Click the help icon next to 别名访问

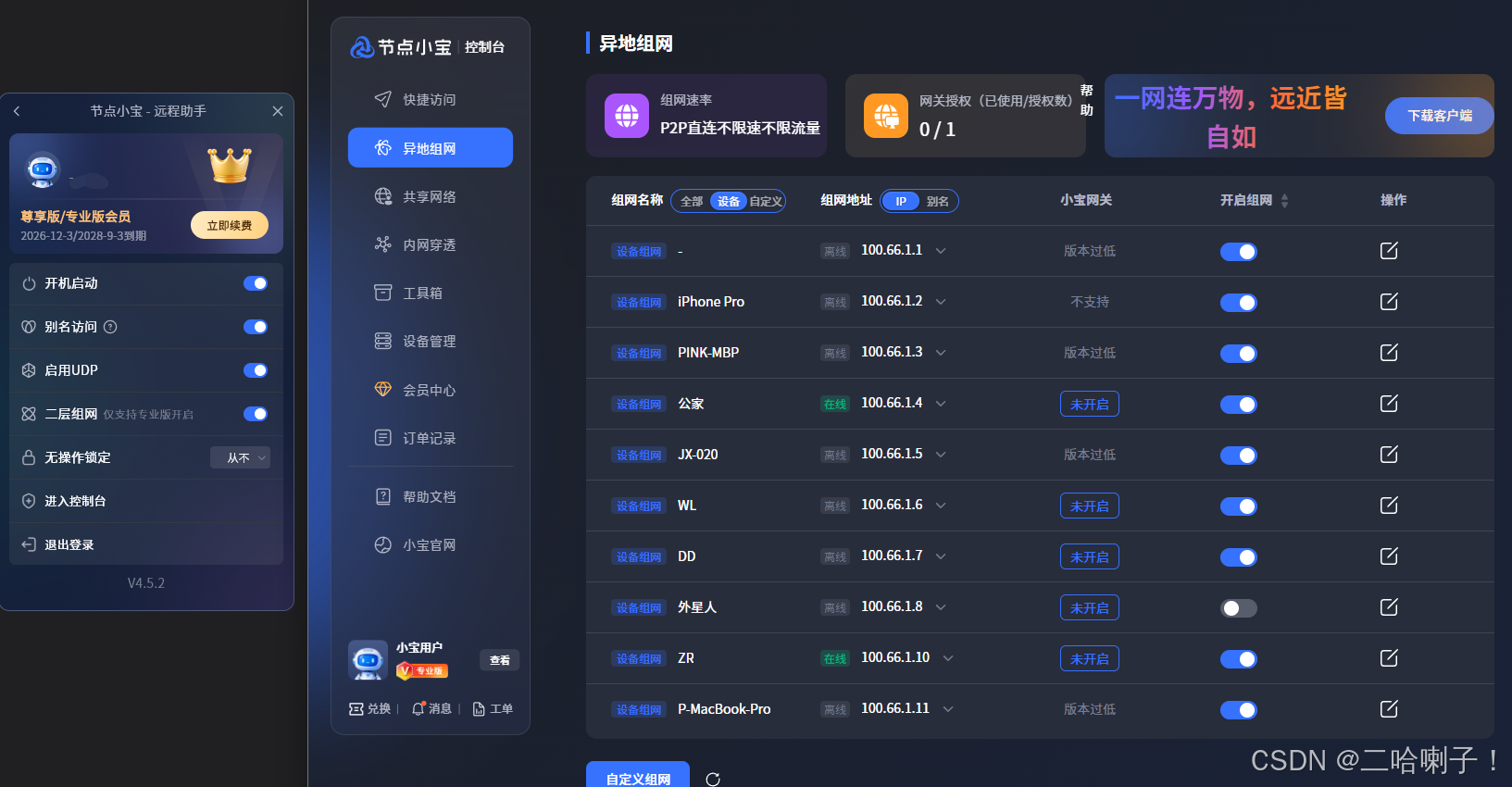click(x=110, y=327)
